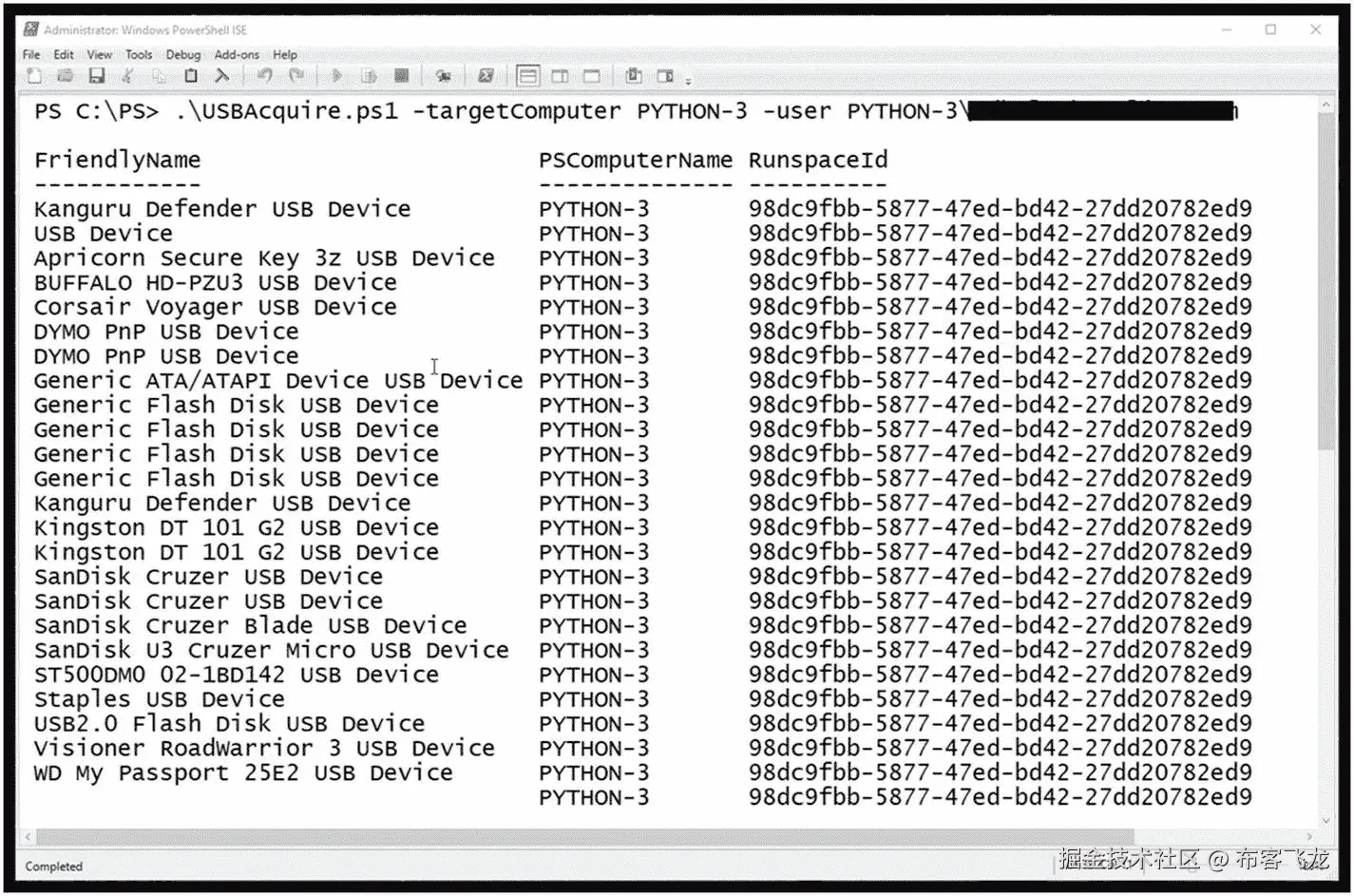Screen dimensions: 1354x896
Task: Select the Apricorn Secure Key 3z row
Action: 643,258
